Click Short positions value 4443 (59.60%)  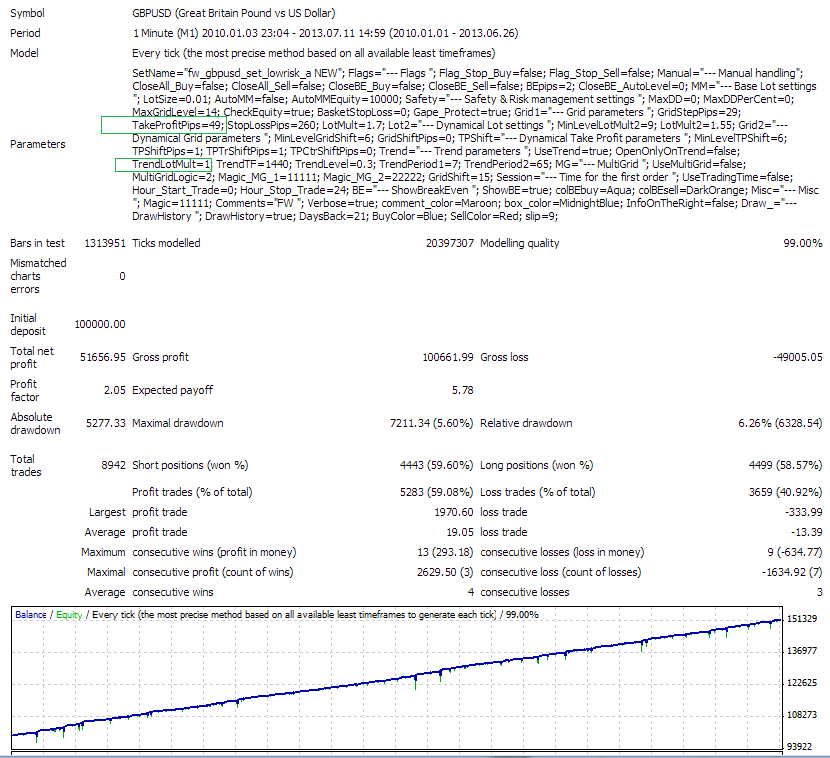tap(436, 465)
